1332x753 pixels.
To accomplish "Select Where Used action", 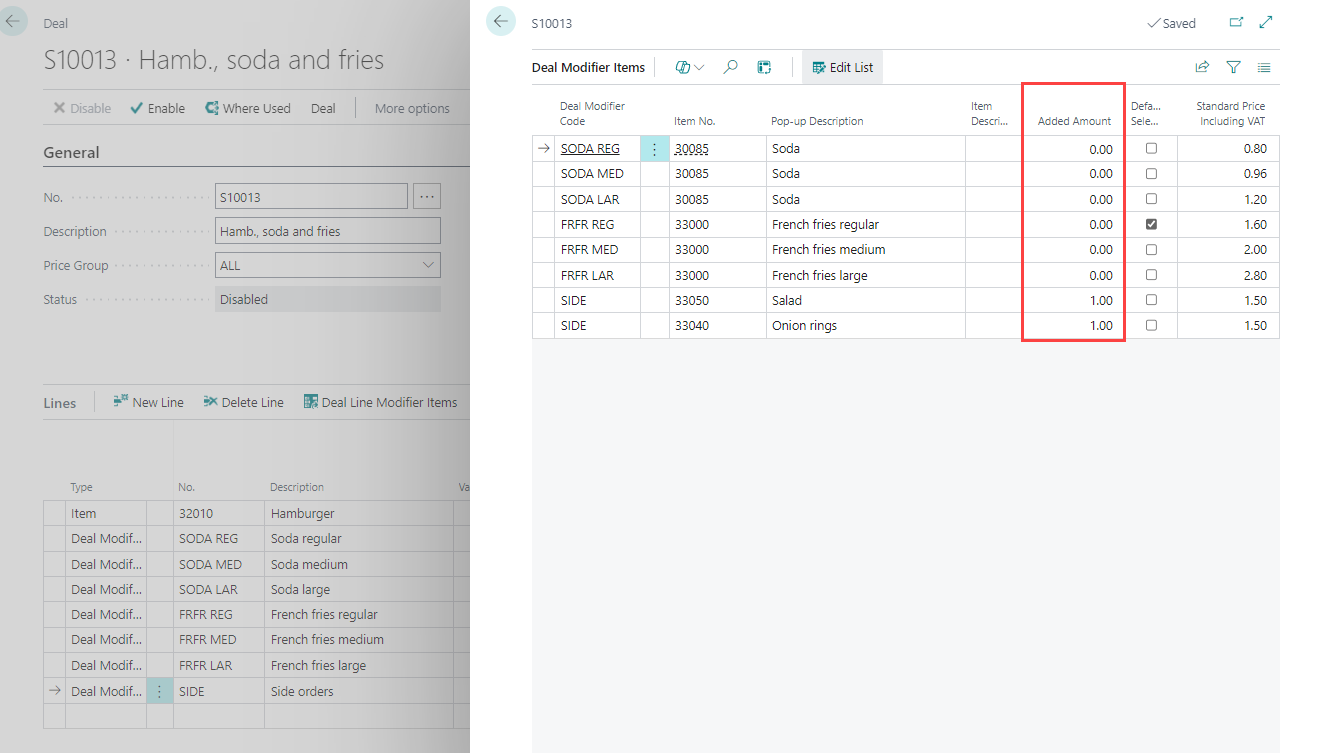I will pyautogui.click(x=248, y=108).
